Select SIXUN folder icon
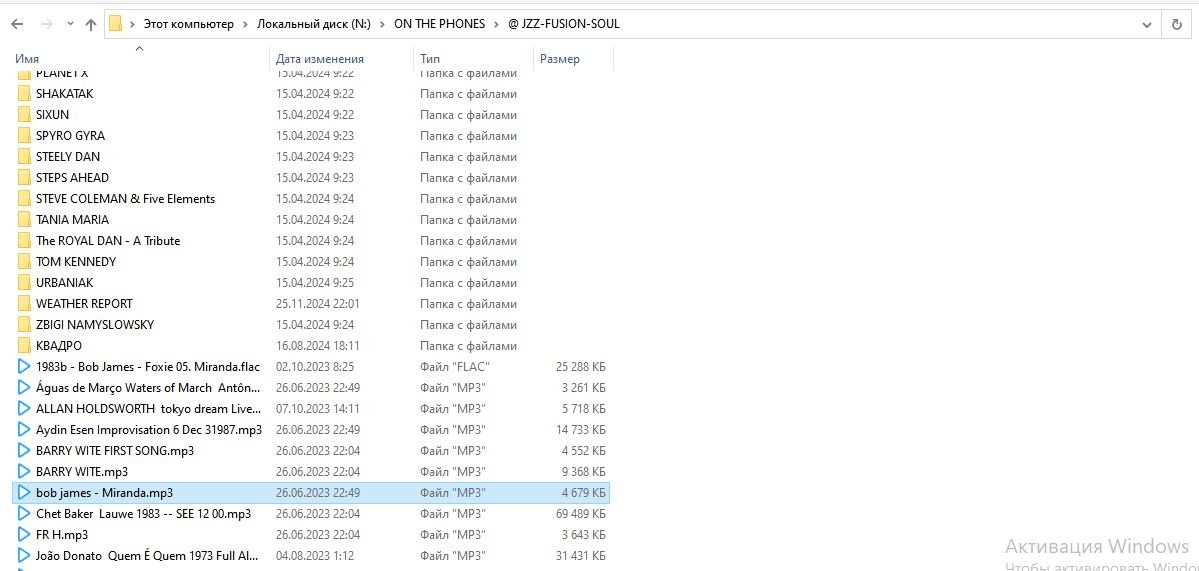The height and width of the screenshot is (571, 1199). pyautogui.click(x=24, y=115)
